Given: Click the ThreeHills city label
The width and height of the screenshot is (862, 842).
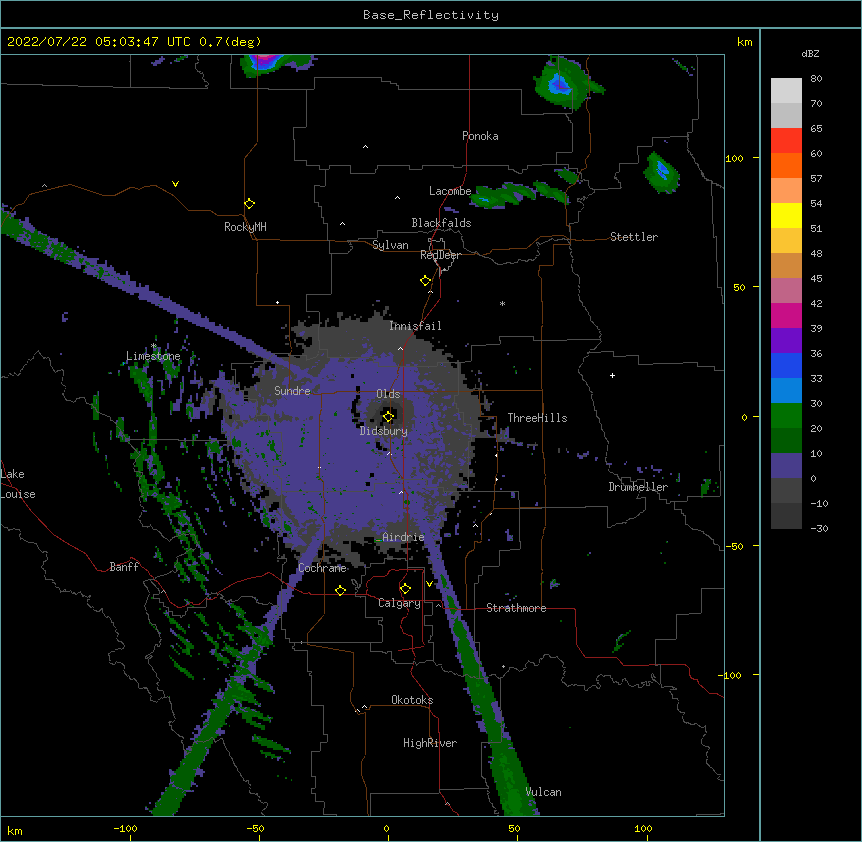Looking at the screenshot, I should (x=537, y=418).
